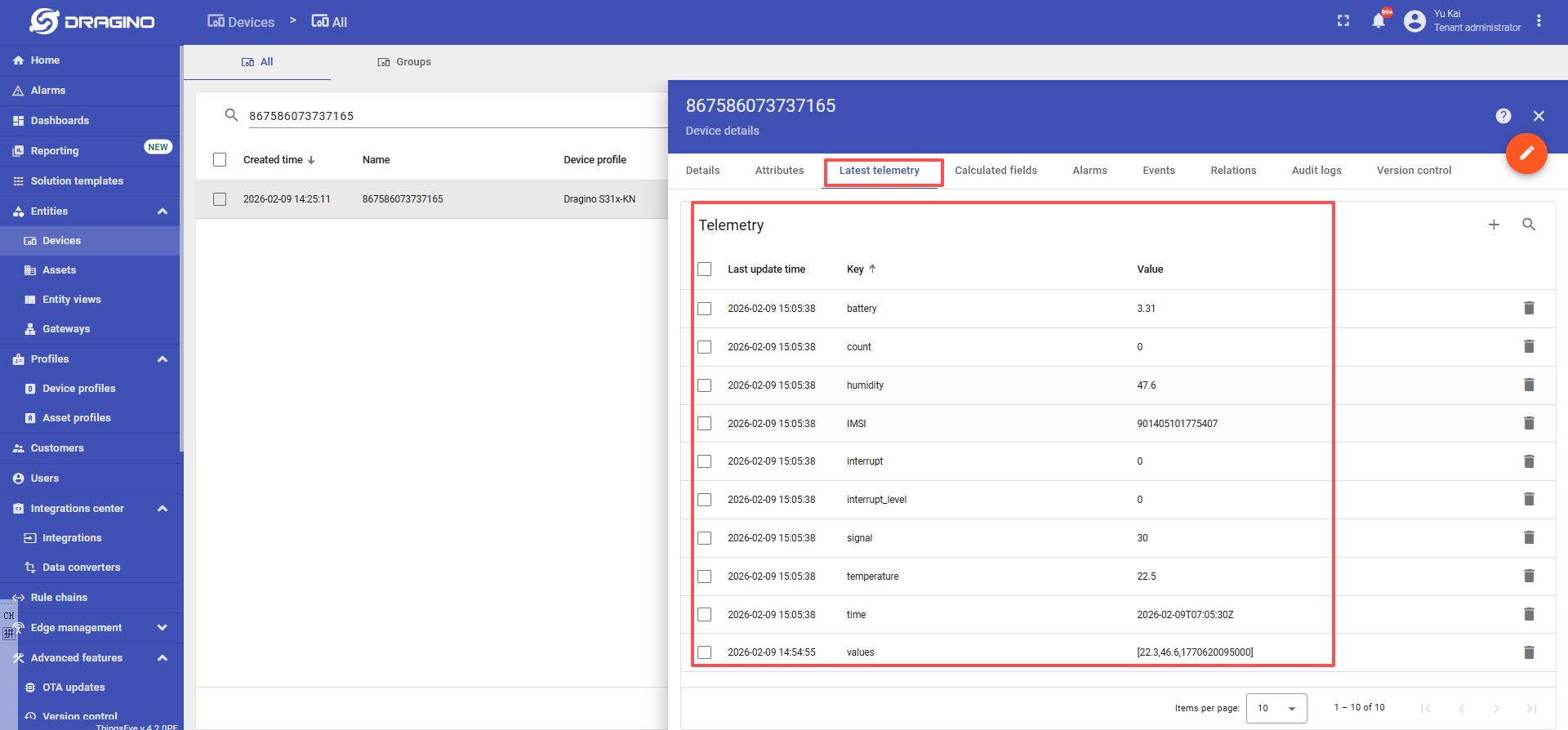Open Device profiles in sidebar
Image resolution: width=1568 pixels, height=730 pixels.
(x=90, y=389)
